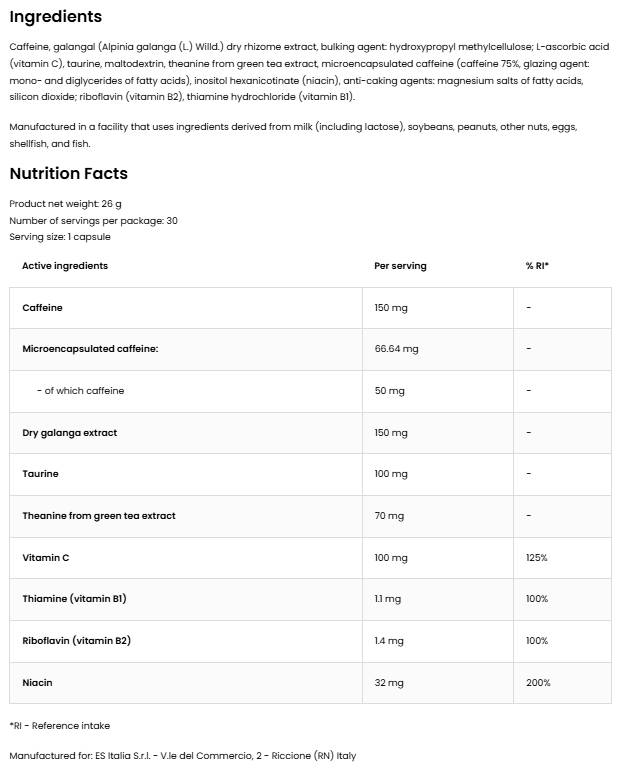This screenshot has height=768, width=620.
Task: Click the Thiamine (vitamin B1) row label
Action: click(74, 599)
